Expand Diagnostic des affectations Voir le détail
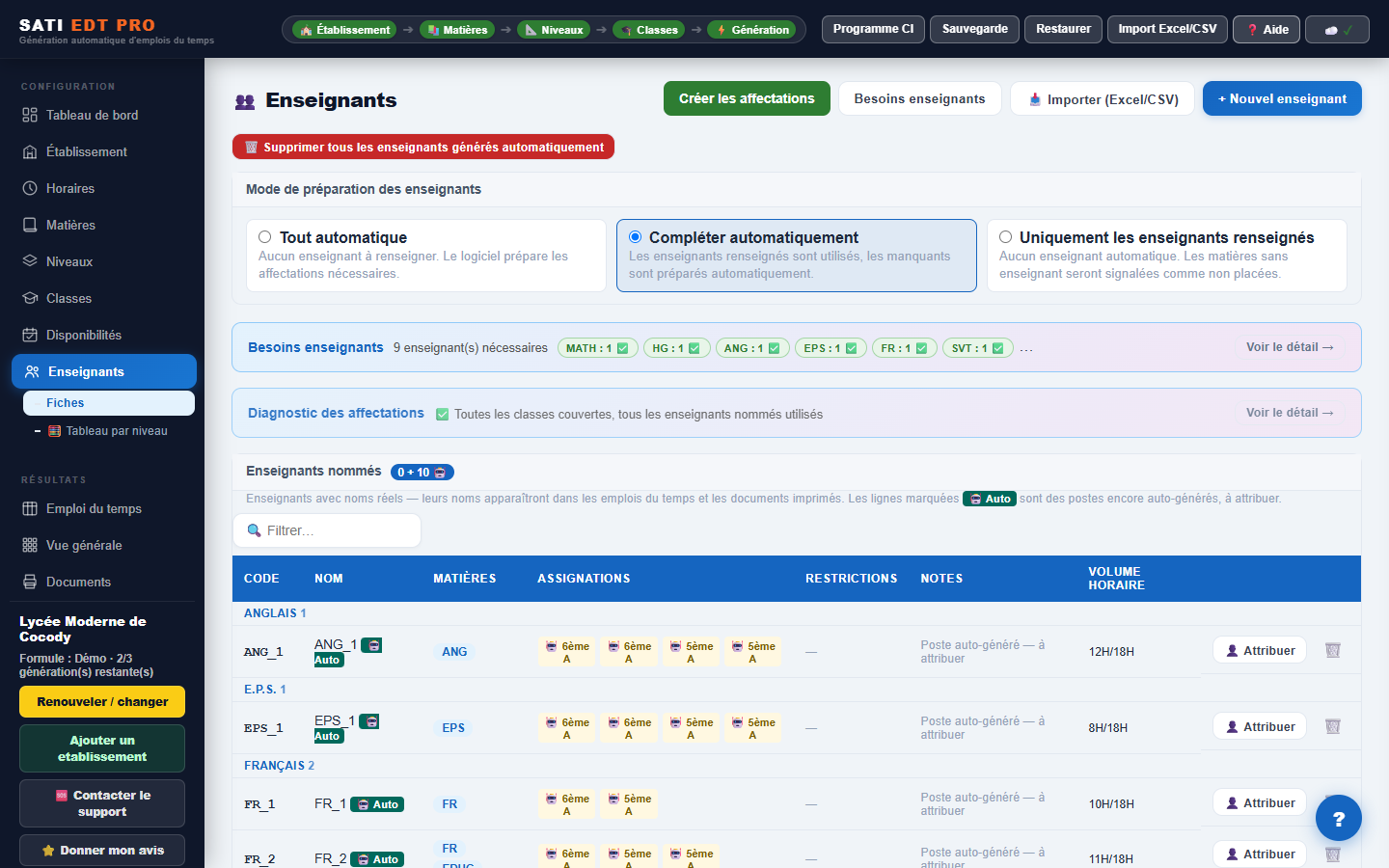 pyautogui.click(x=1290, y=413)
